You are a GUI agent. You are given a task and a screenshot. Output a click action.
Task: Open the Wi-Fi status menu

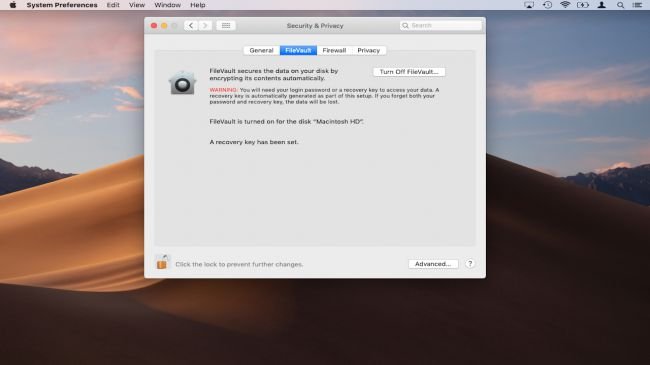coord(565,5)
